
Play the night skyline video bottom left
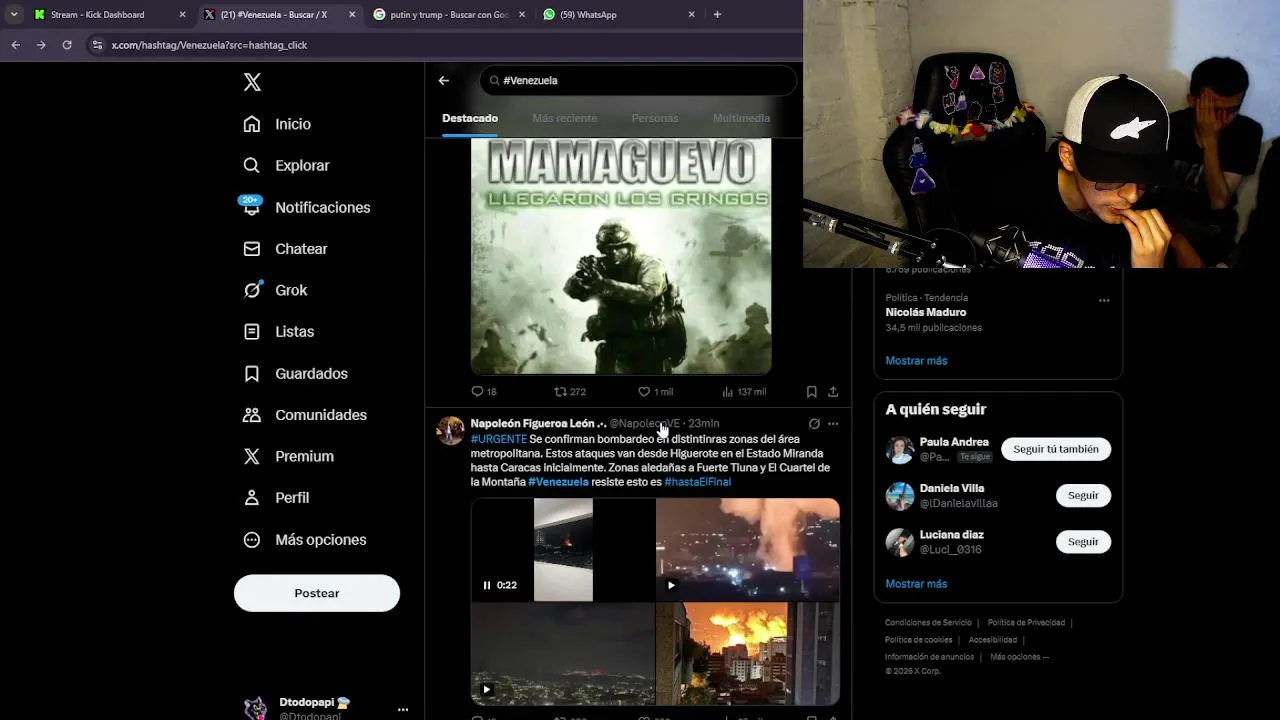tap(487, 689)
